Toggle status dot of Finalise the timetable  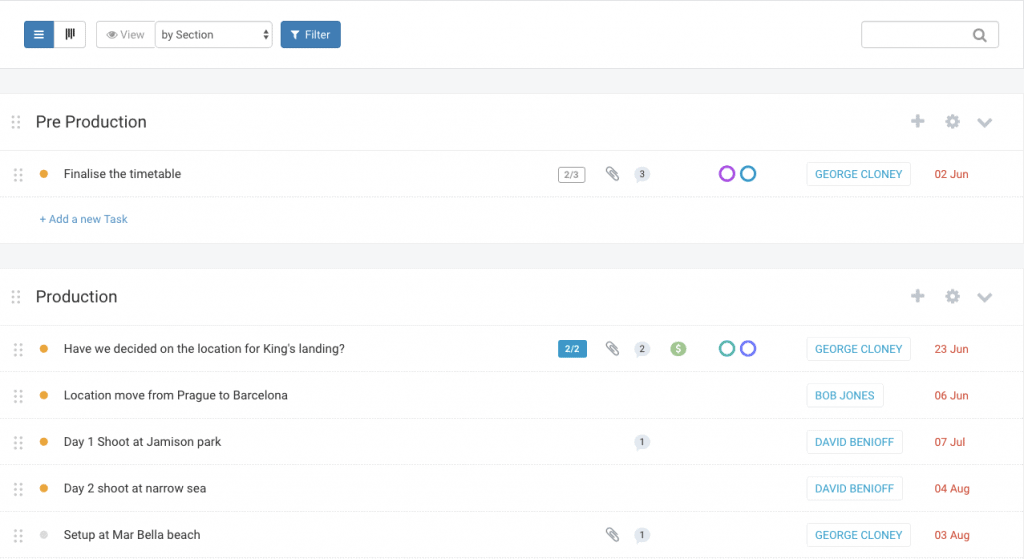pos(44,174)
